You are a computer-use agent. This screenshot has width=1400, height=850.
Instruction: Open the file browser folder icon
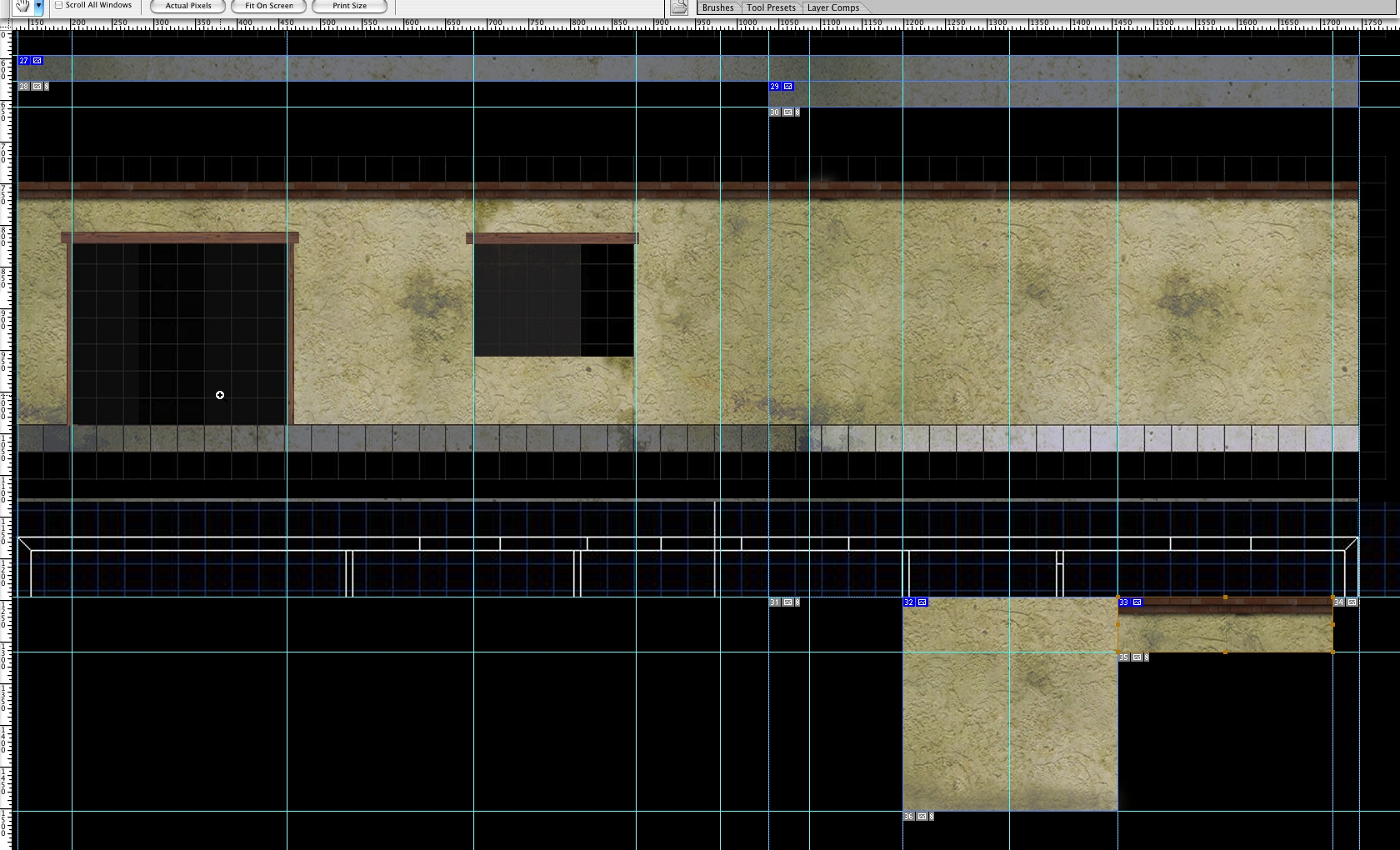click(x=679, y=7)
